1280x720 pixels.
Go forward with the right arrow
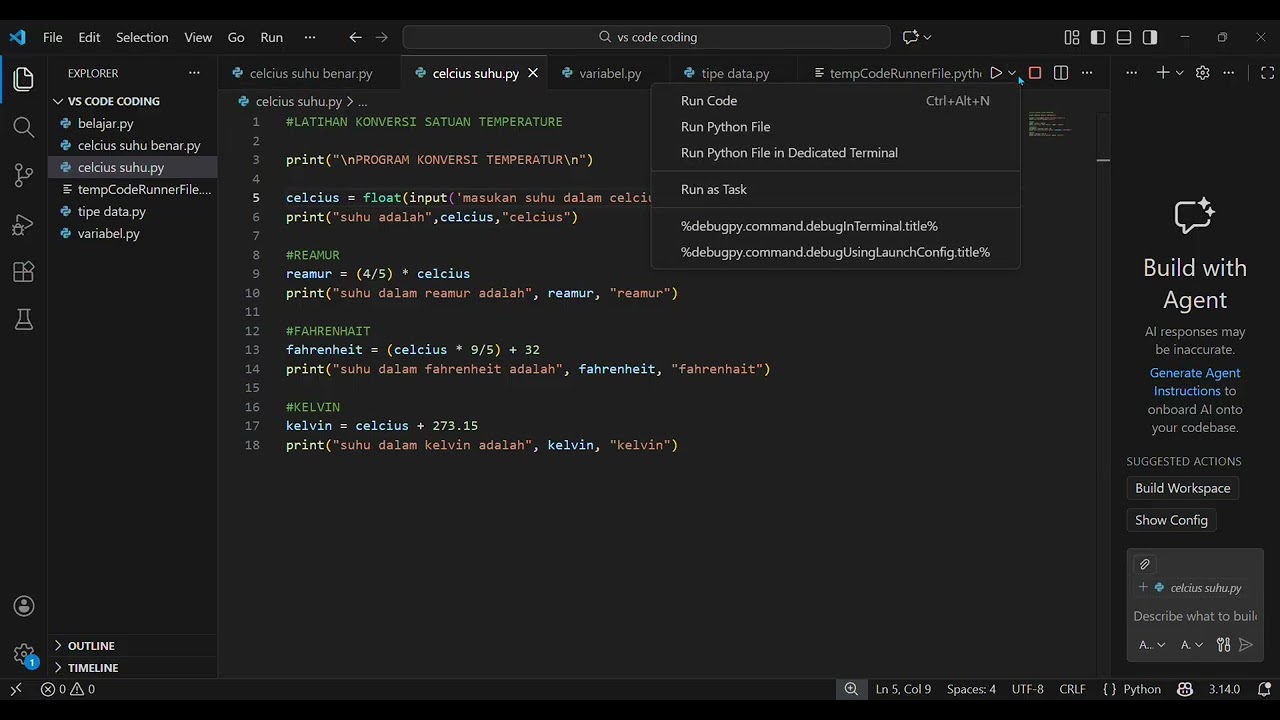click(x=381, y=37)
